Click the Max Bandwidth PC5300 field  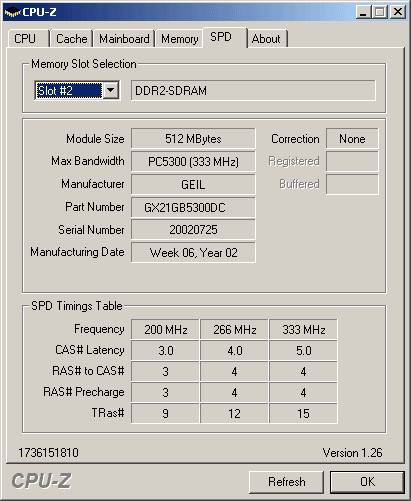click(193, 162)
